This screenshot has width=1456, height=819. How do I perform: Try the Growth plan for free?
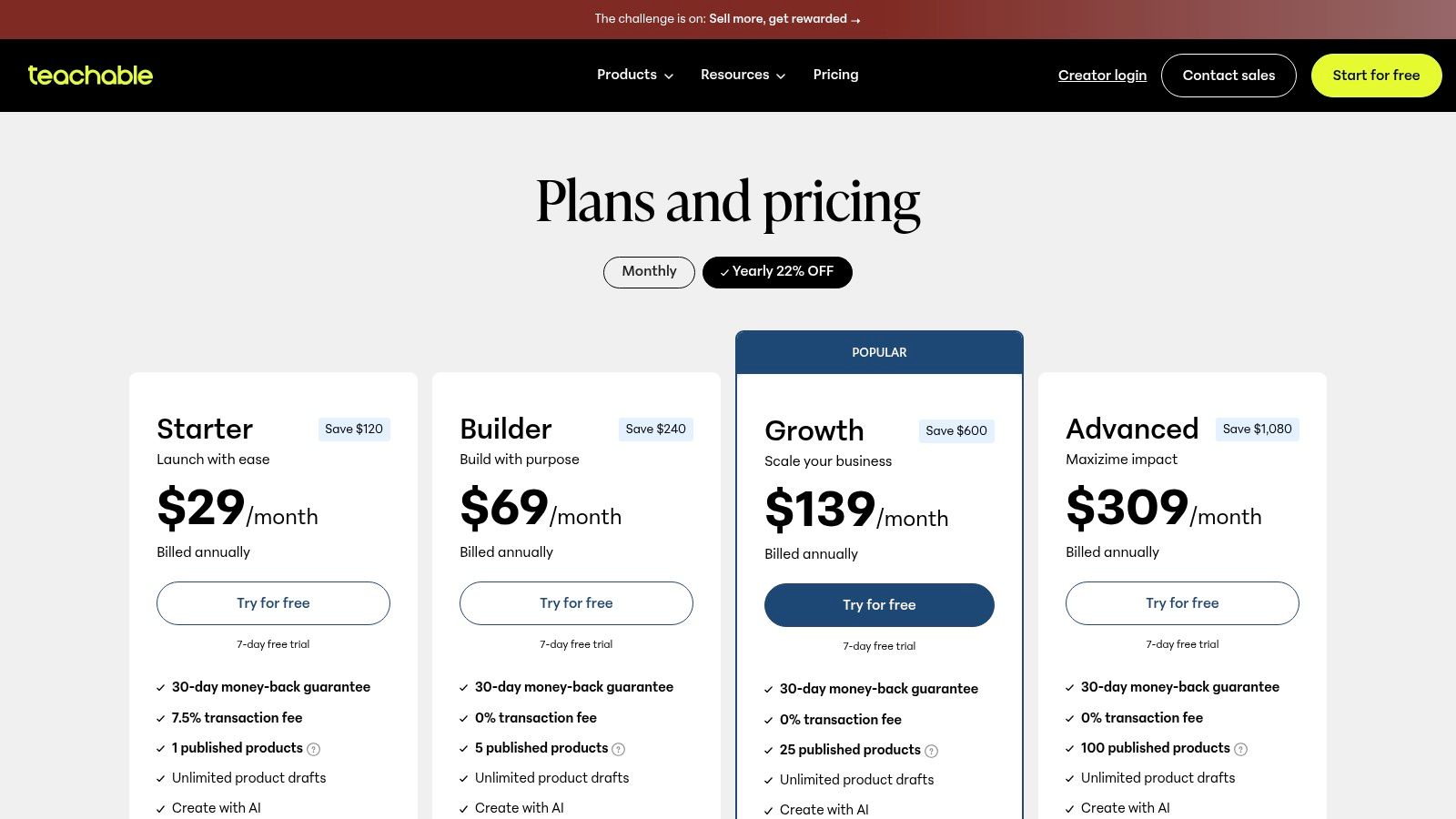[879, 604]
